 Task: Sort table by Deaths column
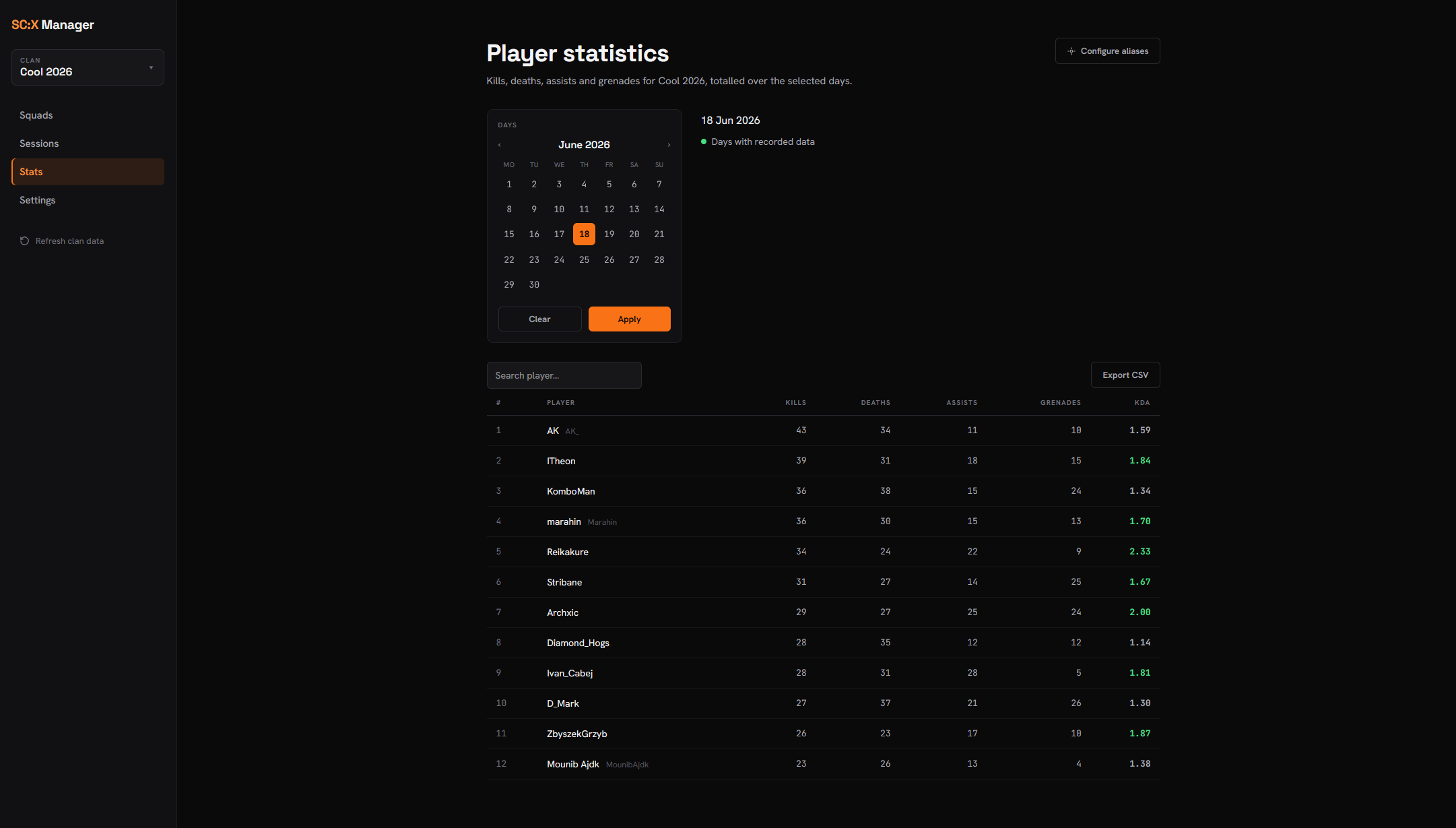[875, 403]
